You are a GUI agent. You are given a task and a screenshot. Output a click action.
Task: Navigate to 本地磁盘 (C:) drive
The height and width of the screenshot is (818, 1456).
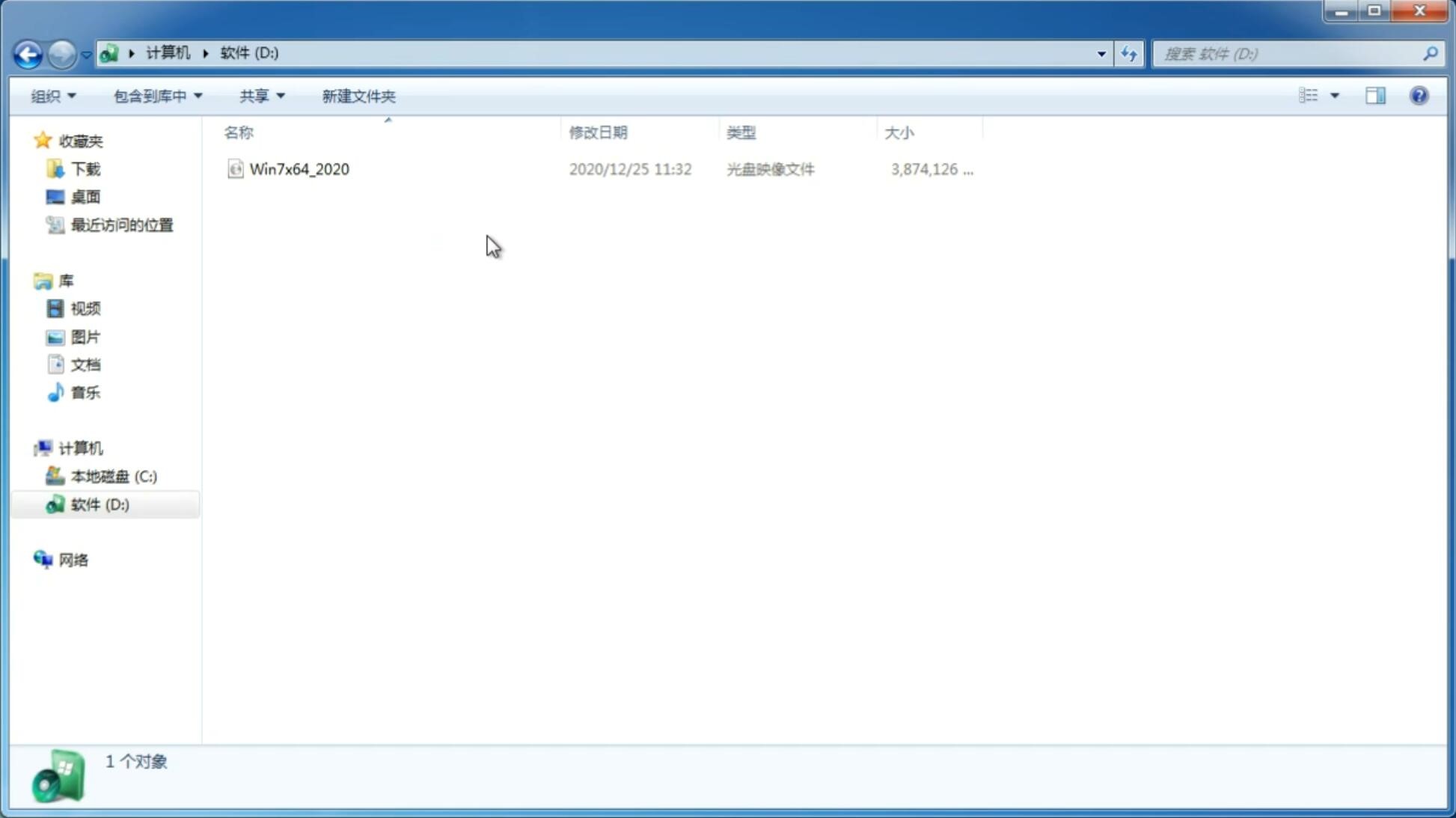(113, 476)
